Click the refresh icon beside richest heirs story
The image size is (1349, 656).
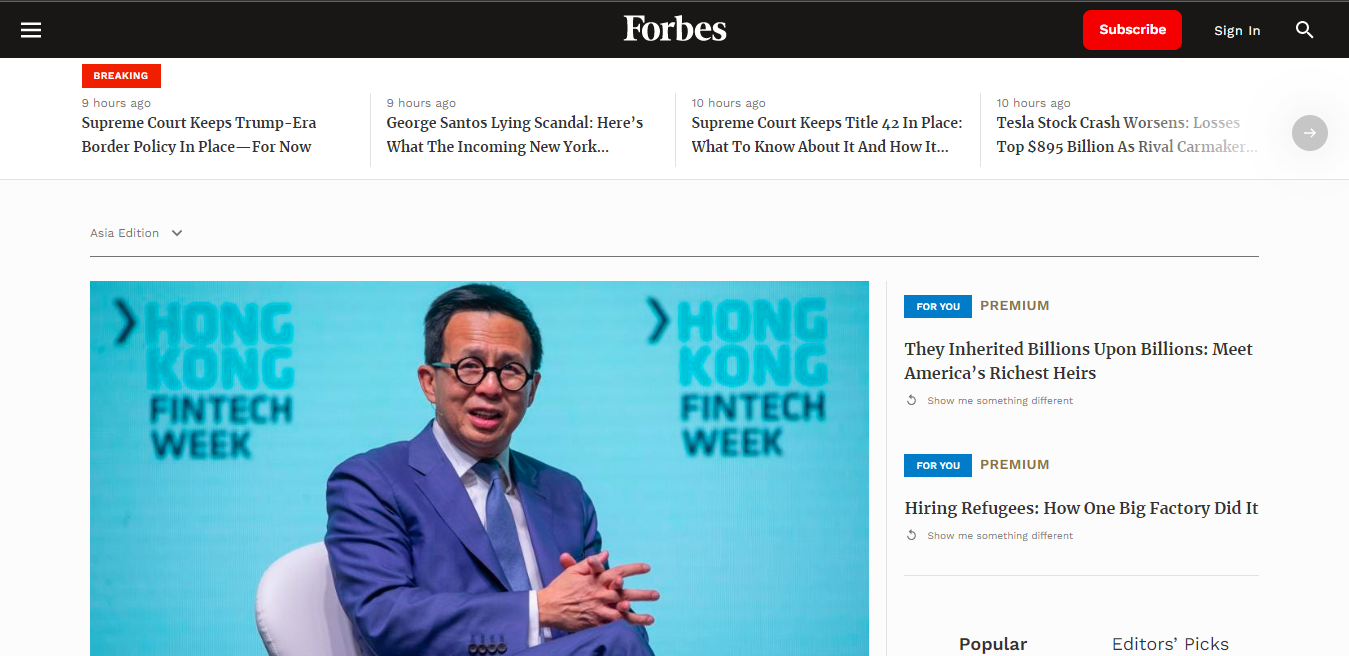(910, 399)
